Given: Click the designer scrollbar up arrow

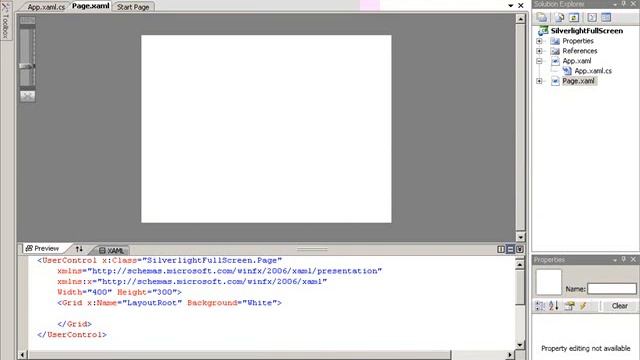Looking at the screenshot, I should click(520, 19).
